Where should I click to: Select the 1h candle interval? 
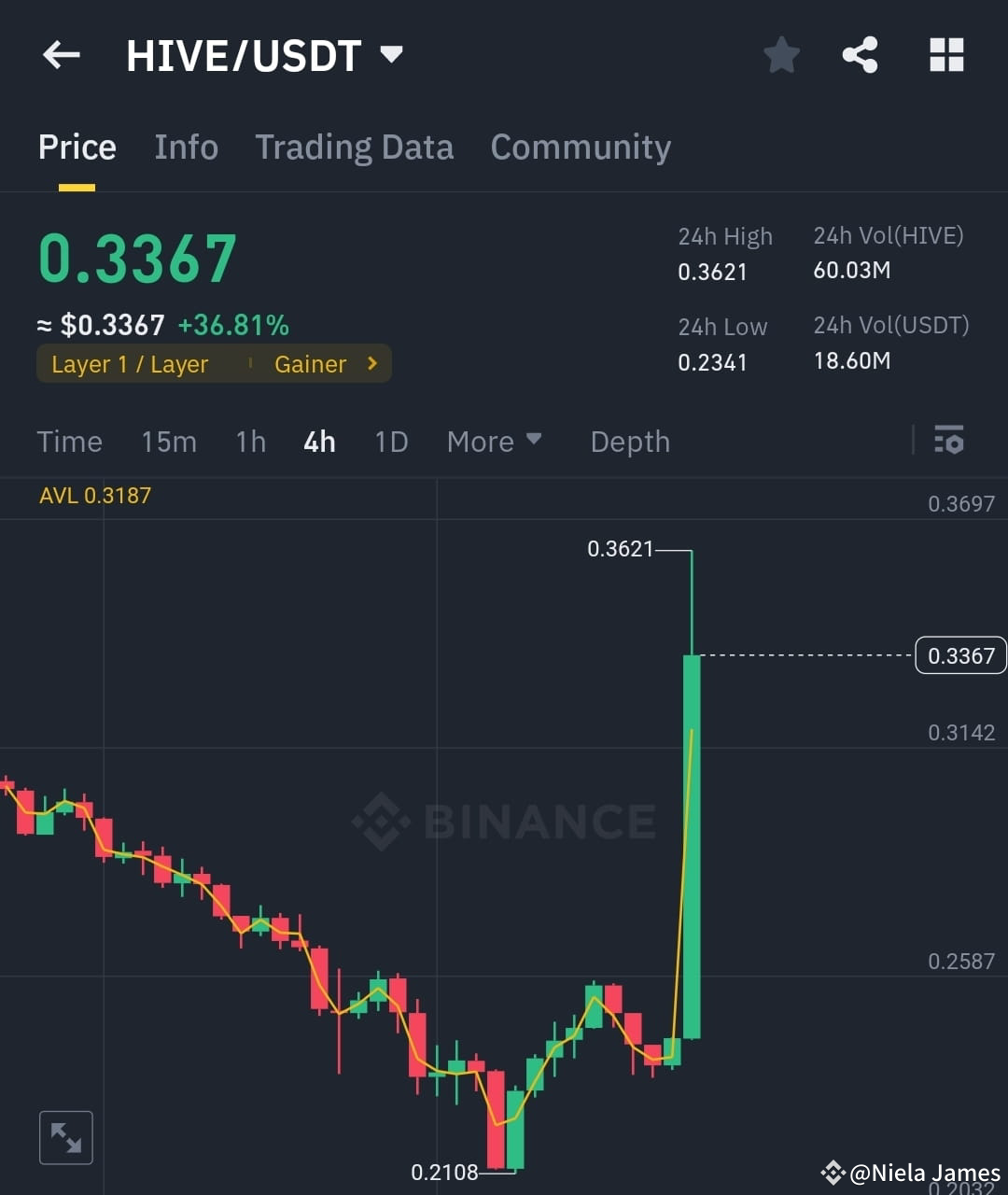pyautogui.click(x=249, y=442)
